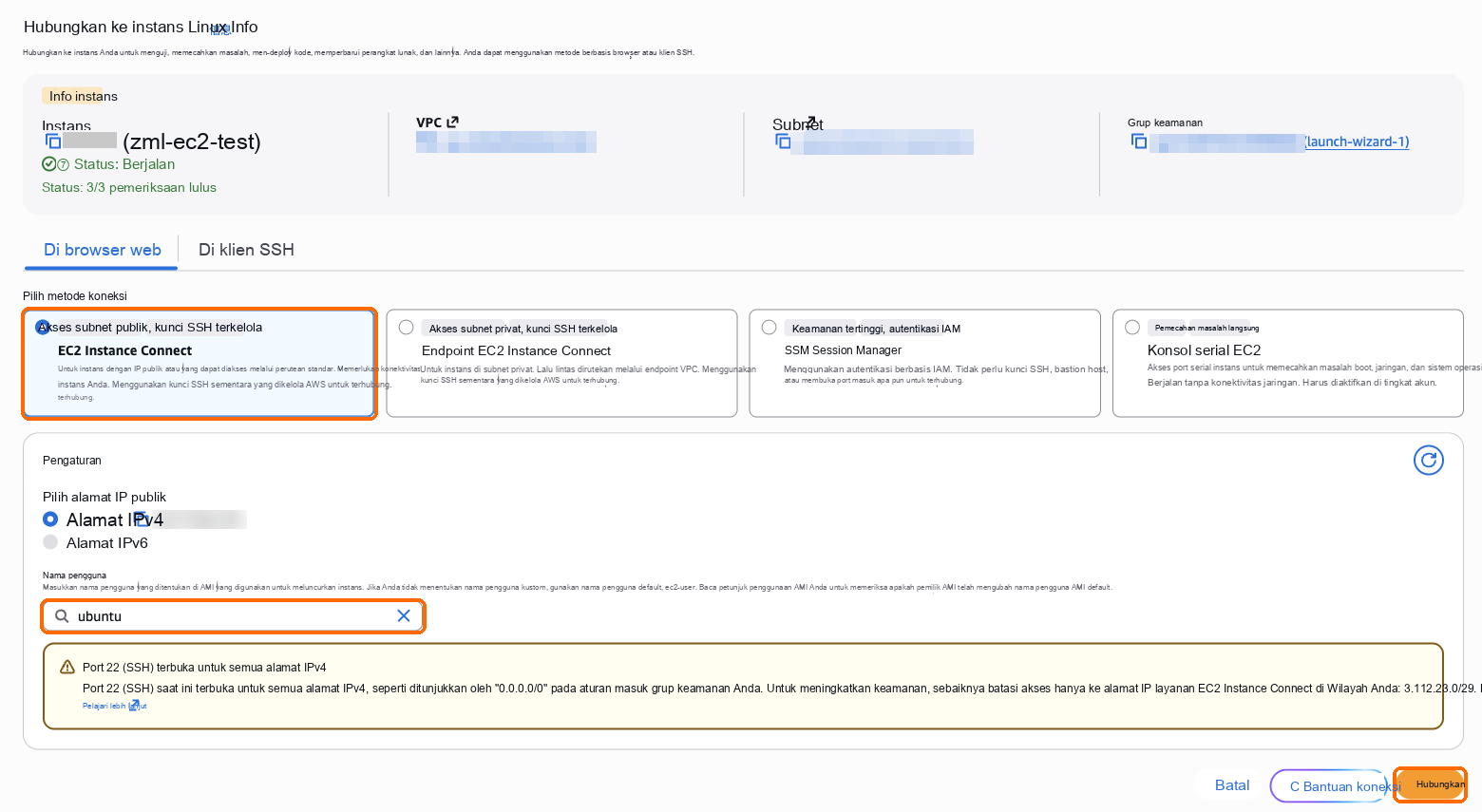Open the Pelajari lebih lanjut link
This screenshot has width=1482, height=812.
tap(114, 706)
